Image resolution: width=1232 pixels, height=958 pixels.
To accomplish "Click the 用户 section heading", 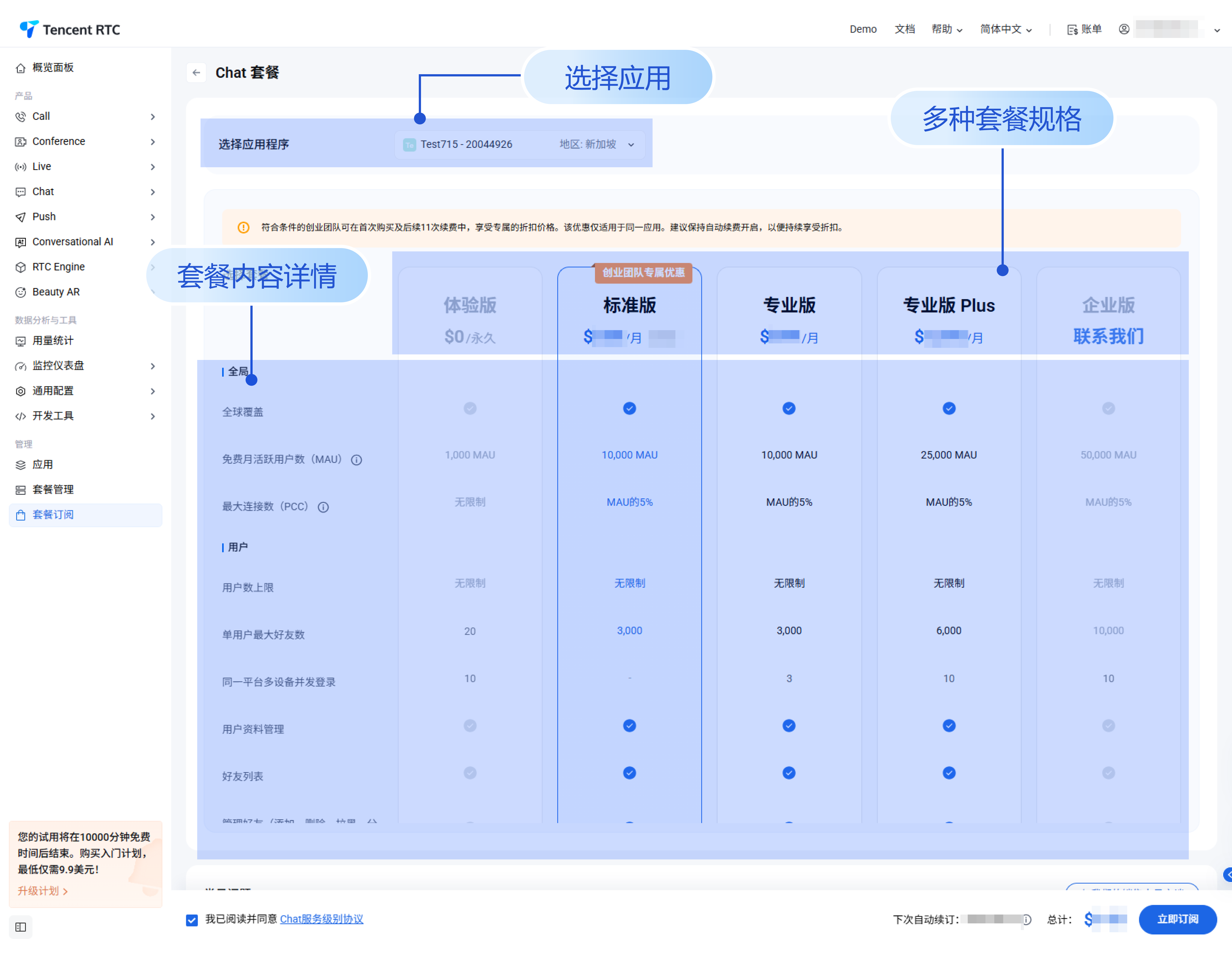I will (x=237, y=547).
